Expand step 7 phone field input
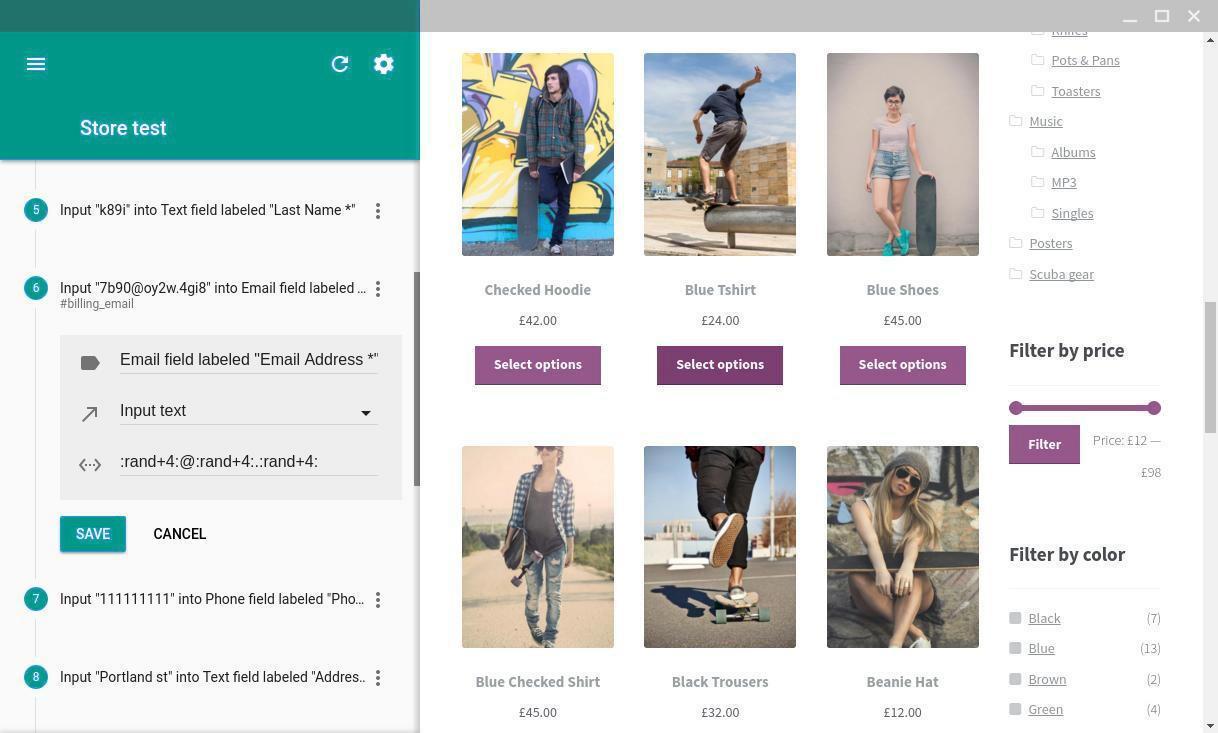Screen dimensions: 1218x733 (x=212, y=599)
